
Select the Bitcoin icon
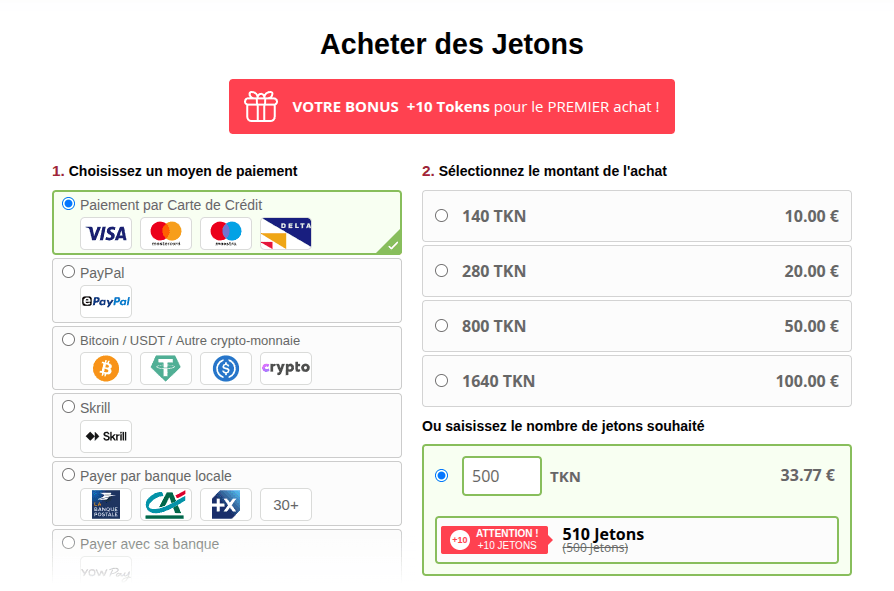pos(105,368)
